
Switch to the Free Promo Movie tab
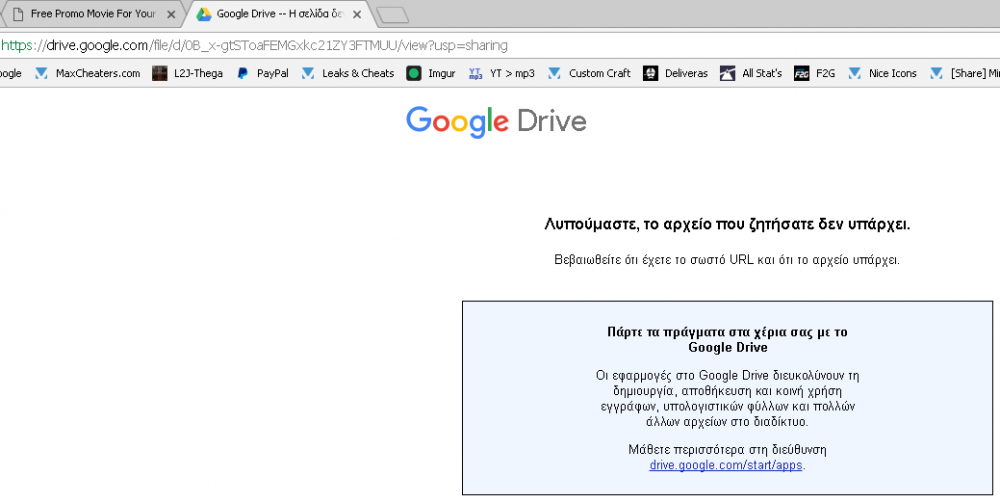[x=90, y=14]
